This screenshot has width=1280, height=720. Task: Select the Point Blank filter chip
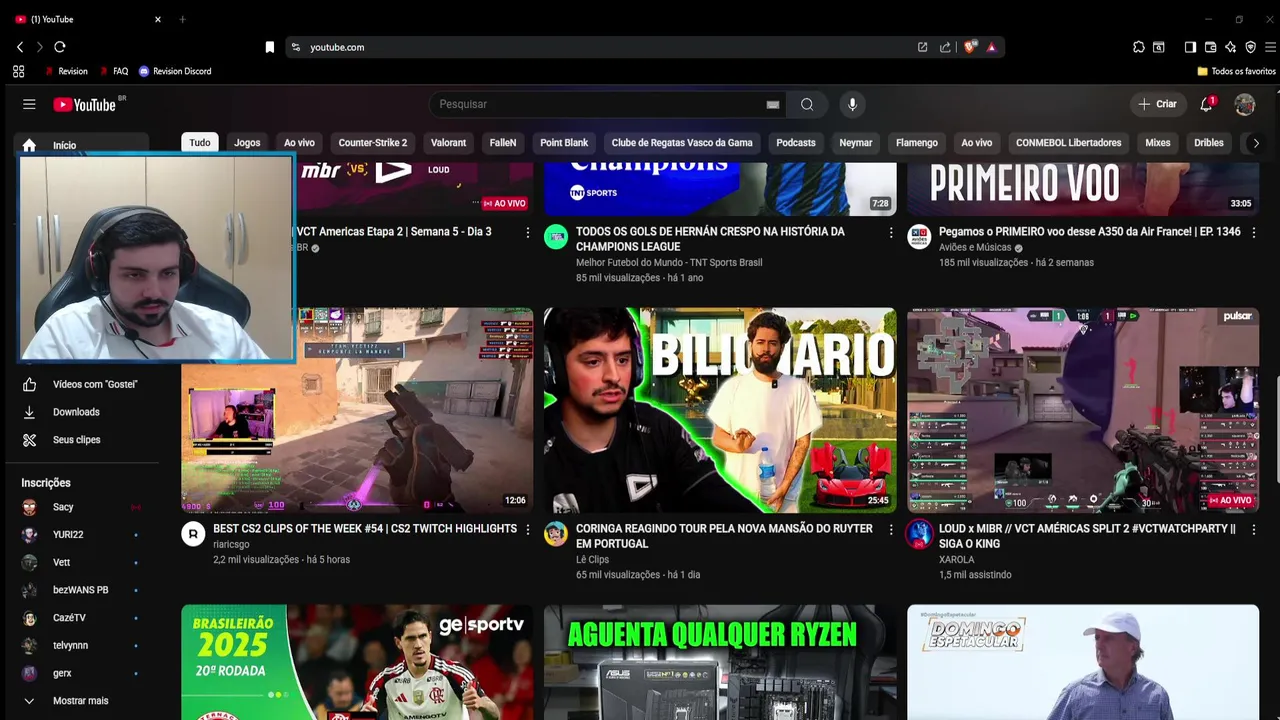564,143
